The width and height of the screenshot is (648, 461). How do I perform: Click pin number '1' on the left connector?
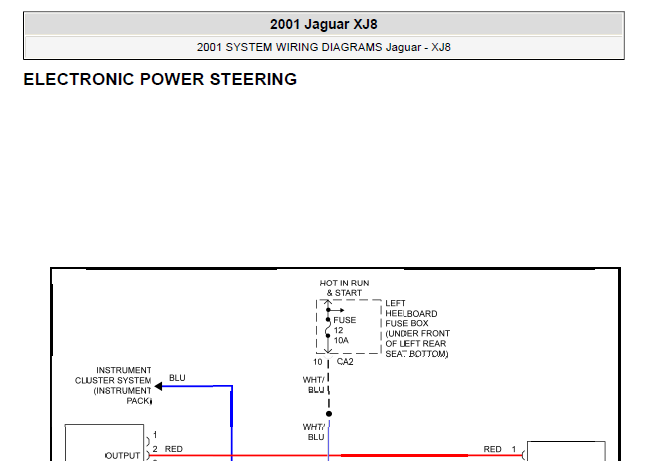coord(155,435)
